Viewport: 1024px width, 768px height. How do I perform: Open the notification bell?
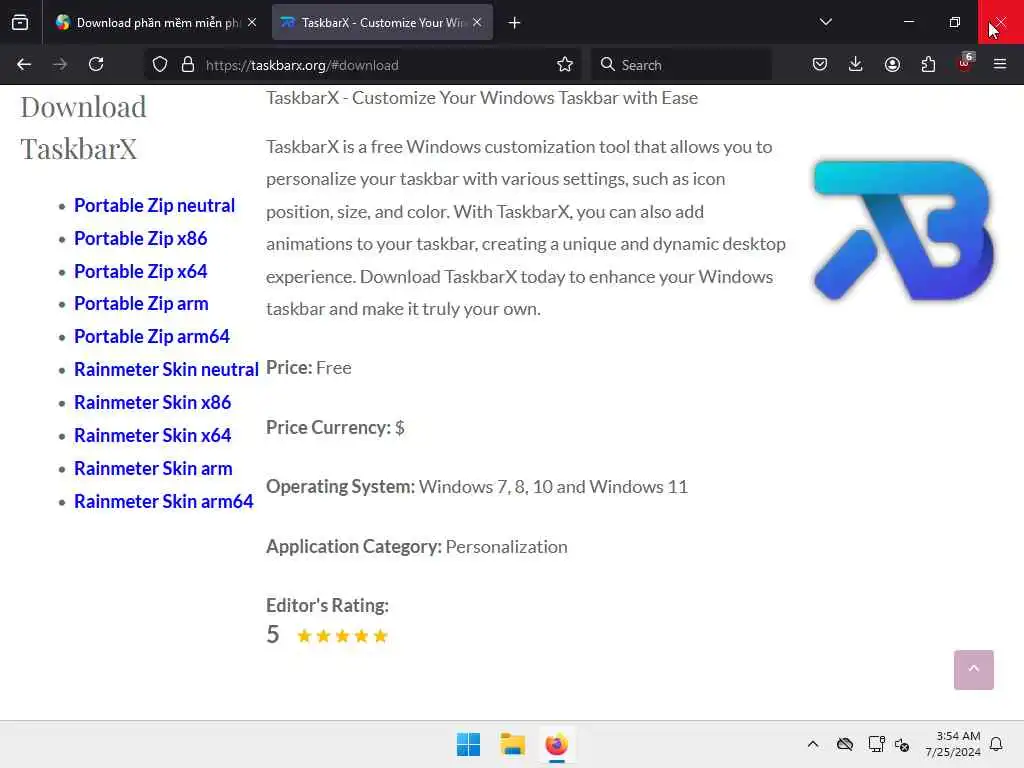[996, 744]
